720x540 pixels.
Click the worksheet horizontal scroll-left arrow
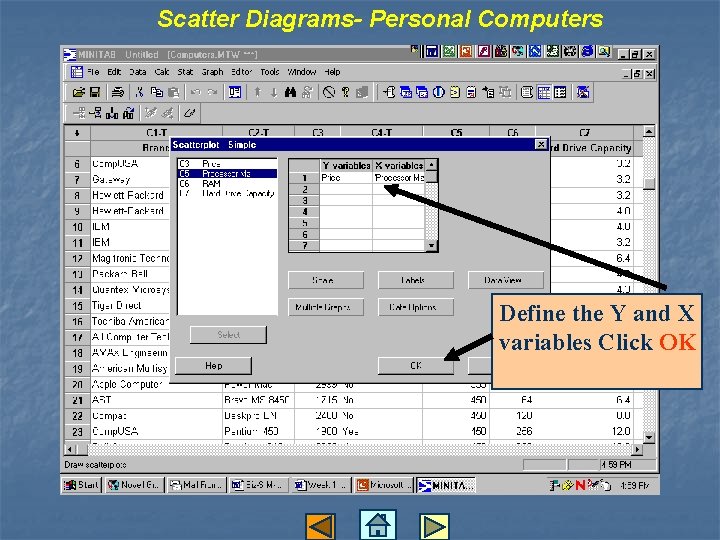click(70, 449)
